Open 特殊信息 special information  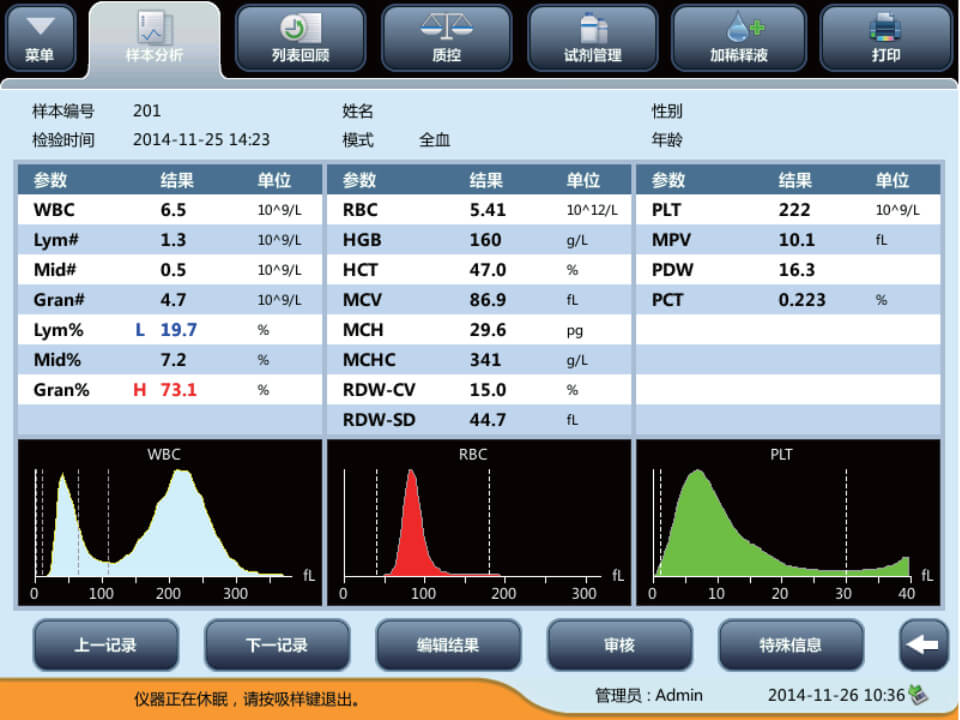coord(791,645)
